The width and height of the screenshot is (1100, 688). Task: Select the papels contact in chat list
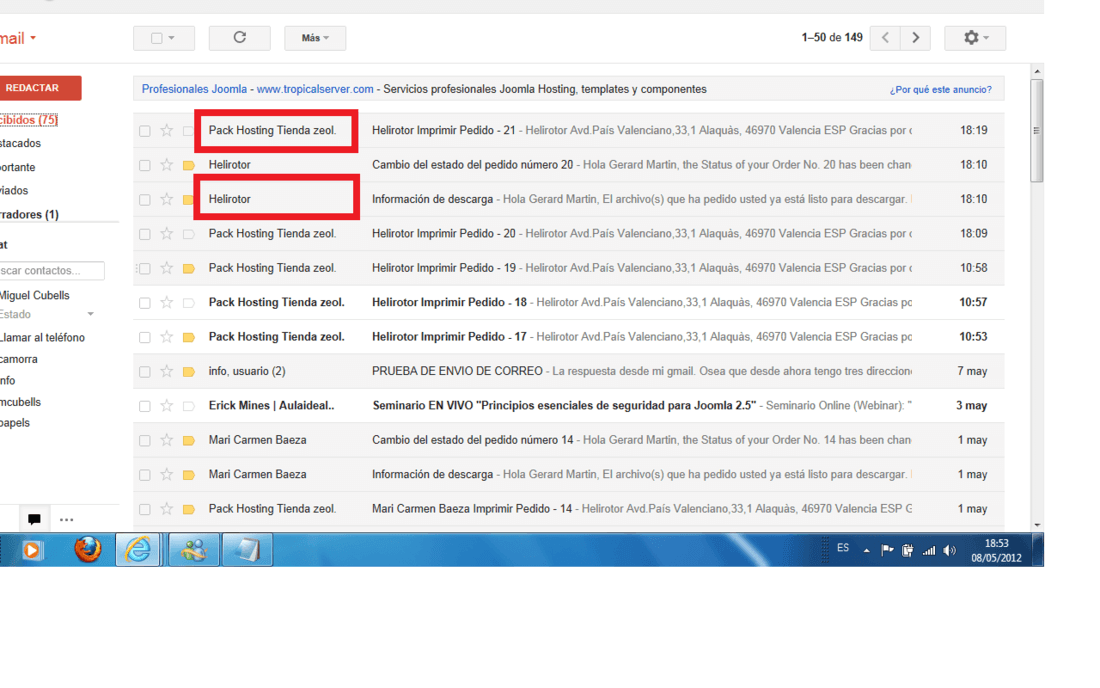[x=15, y=423]
